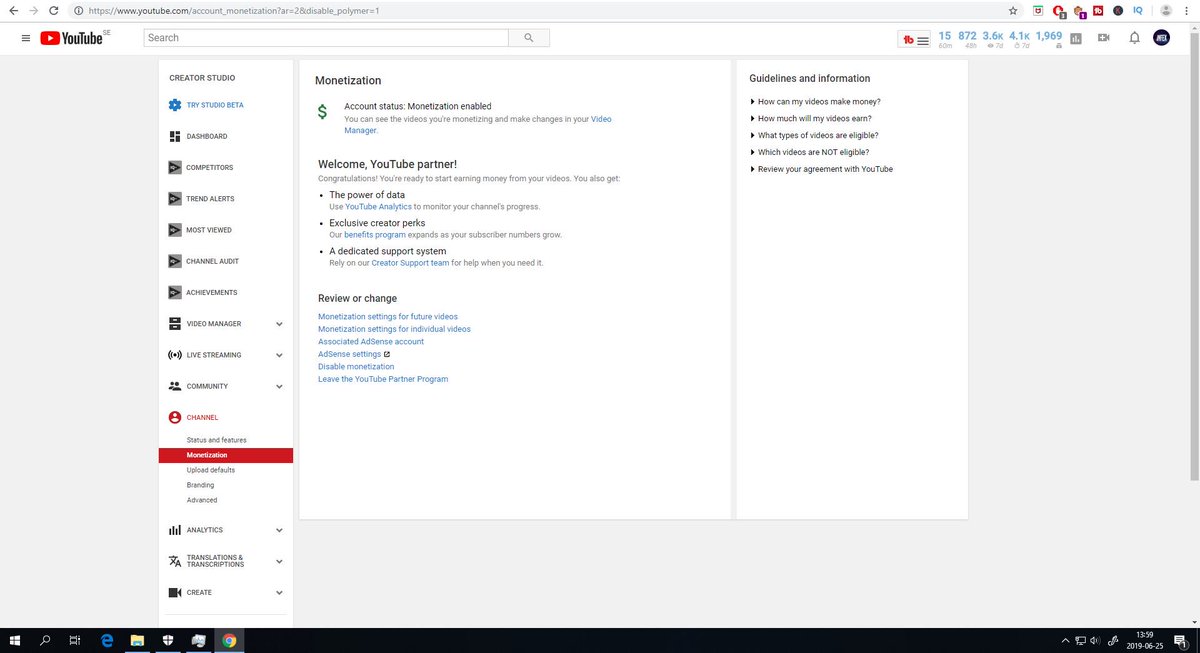Click the browser address bar URL
The height and width of the screenshot is (653, 1200).
click(x=234, y=10)
